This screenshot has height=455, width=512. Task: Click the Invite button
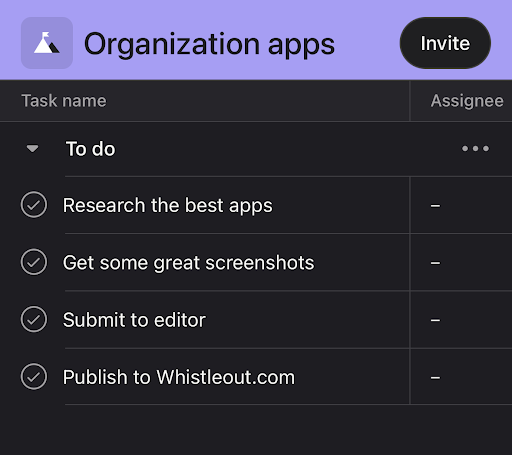[445, 43]
